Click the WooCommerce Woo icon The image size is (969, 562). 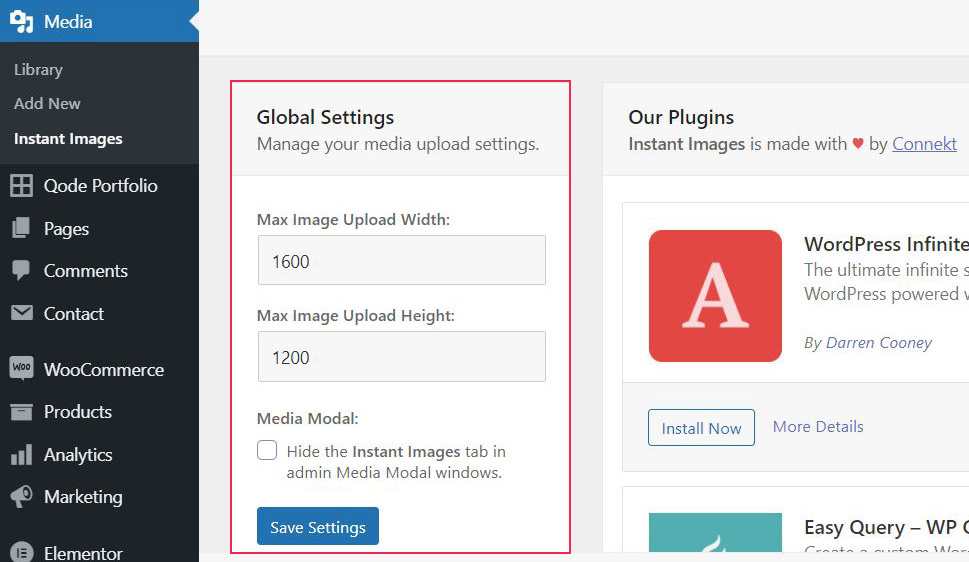click(22, 368)
